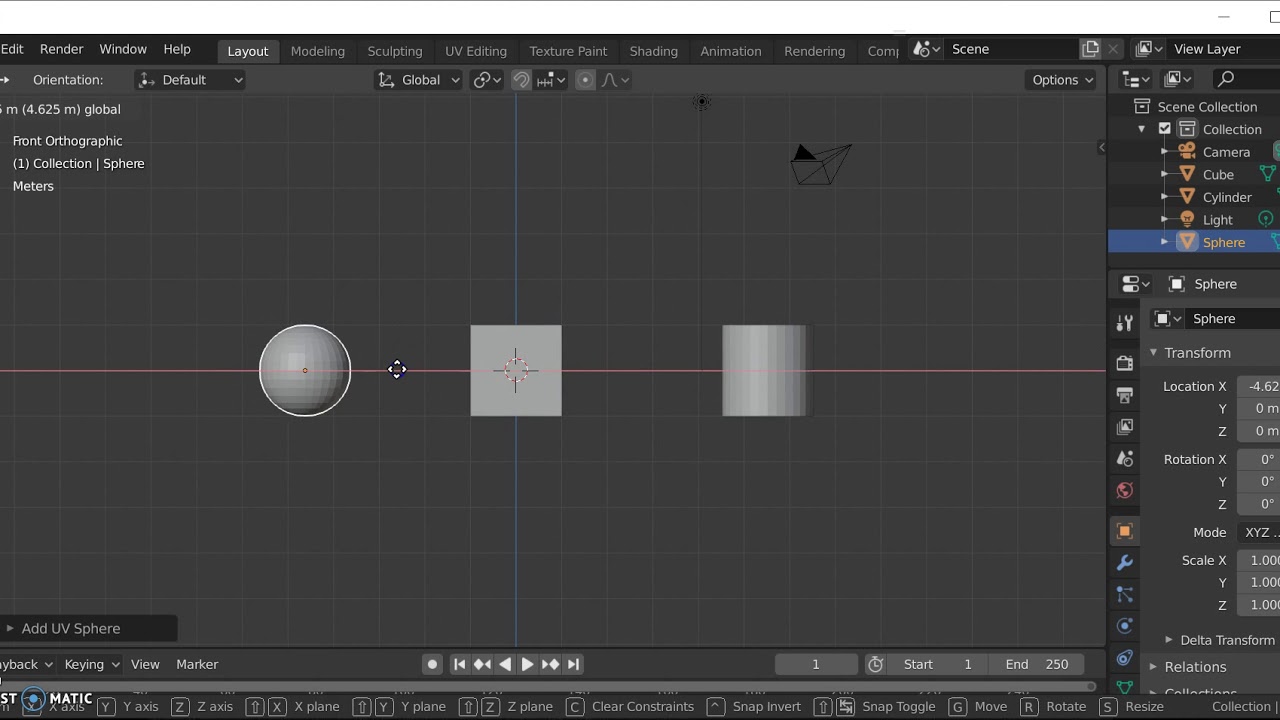Open the Render properties tab icon

tap(1125, 362)
